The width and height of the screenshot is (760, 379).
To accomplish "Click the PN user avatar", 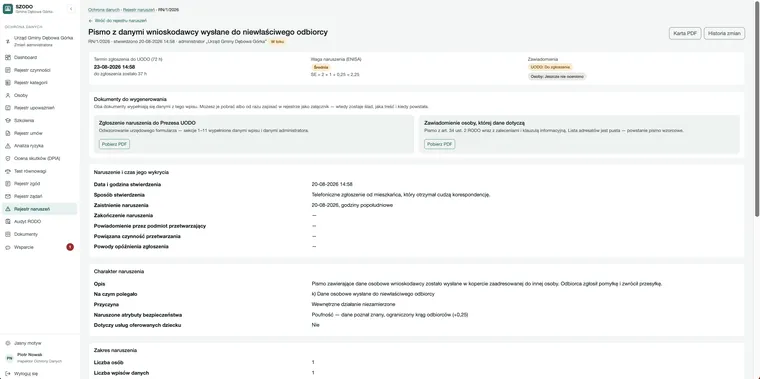I will click(9, 358).
